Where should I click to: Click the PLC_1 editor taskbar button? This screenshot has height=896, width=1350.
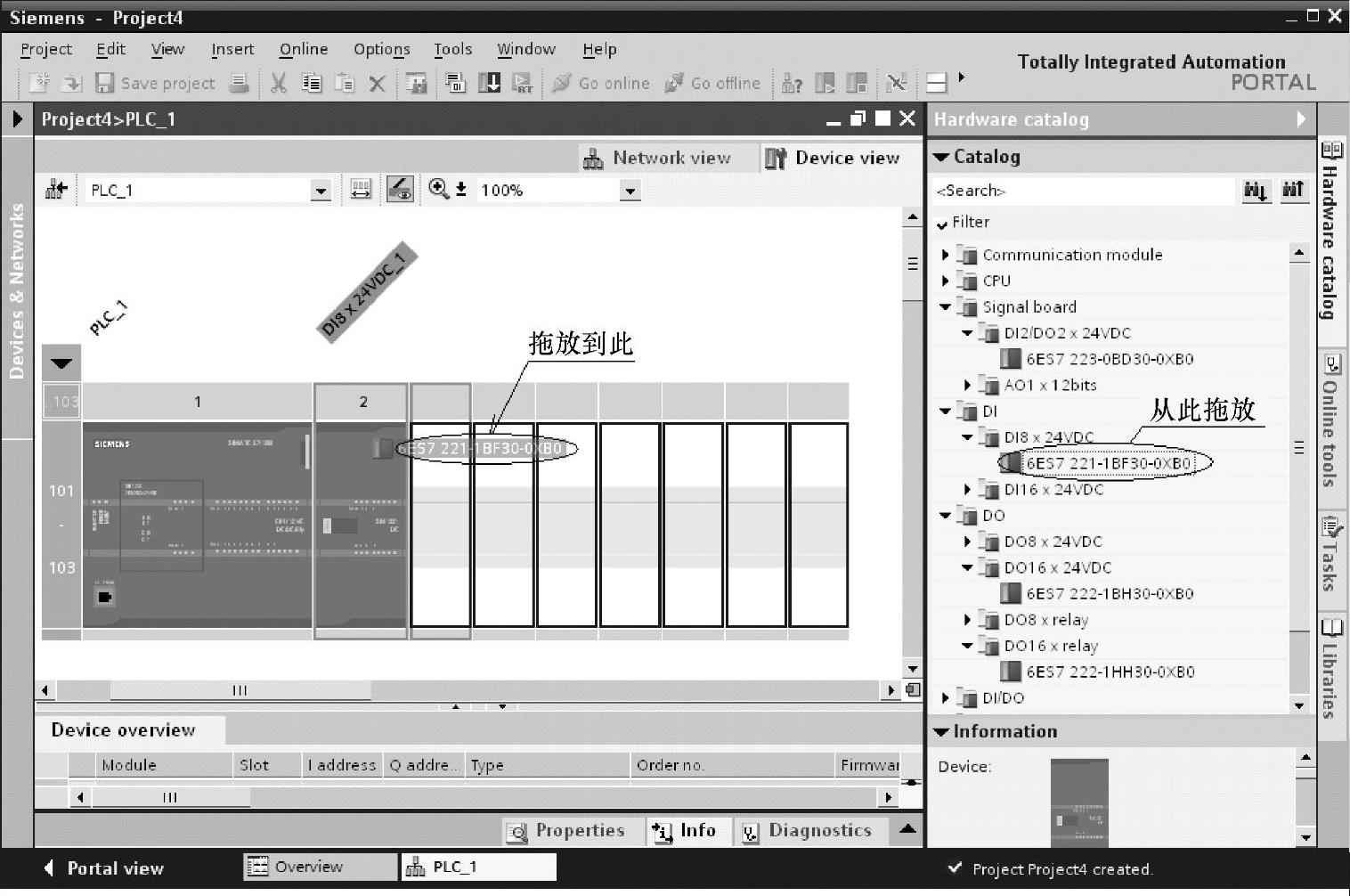[x=478, y=867]
